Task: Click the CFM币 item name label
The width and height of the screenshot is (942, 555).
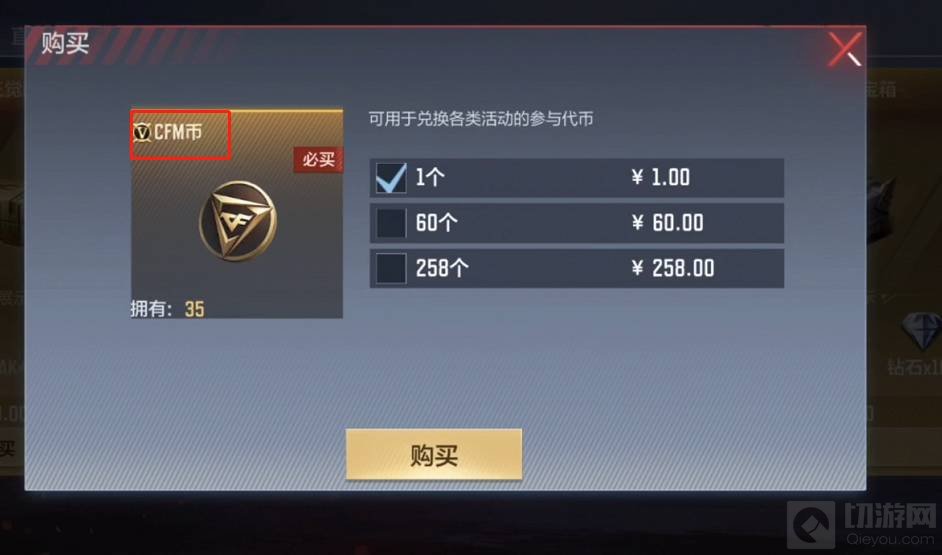Action: tap(178, 132)
